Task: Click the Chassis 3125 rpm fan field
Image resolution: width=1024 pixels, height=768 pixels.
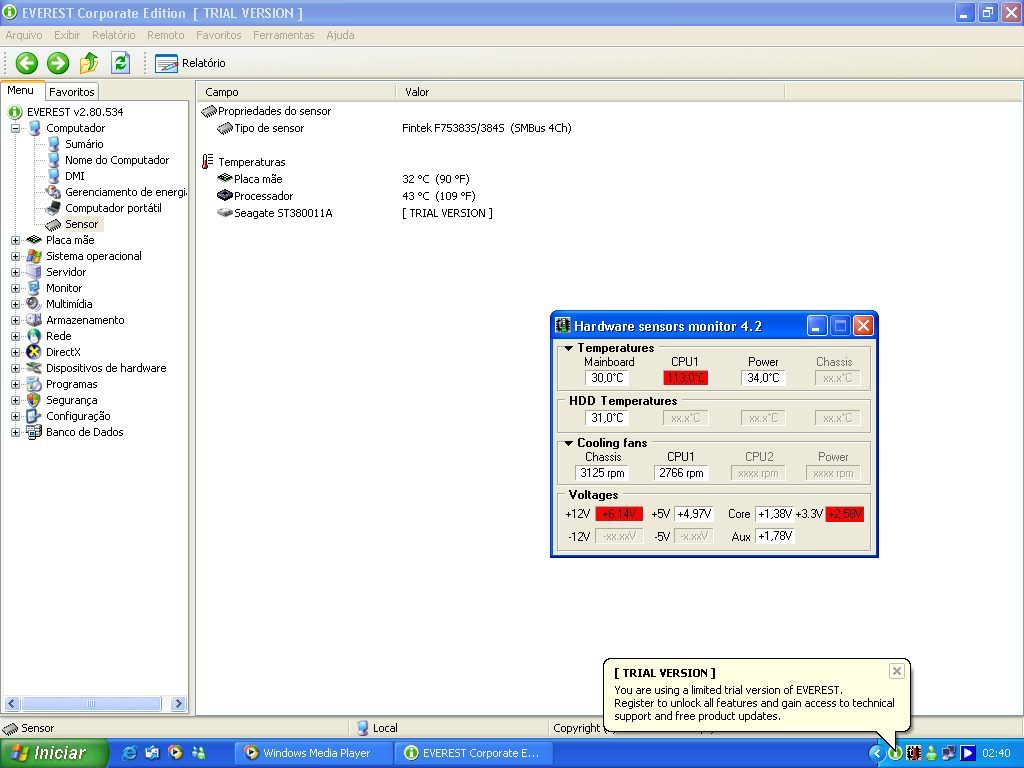Action: (x=602, y=473)
